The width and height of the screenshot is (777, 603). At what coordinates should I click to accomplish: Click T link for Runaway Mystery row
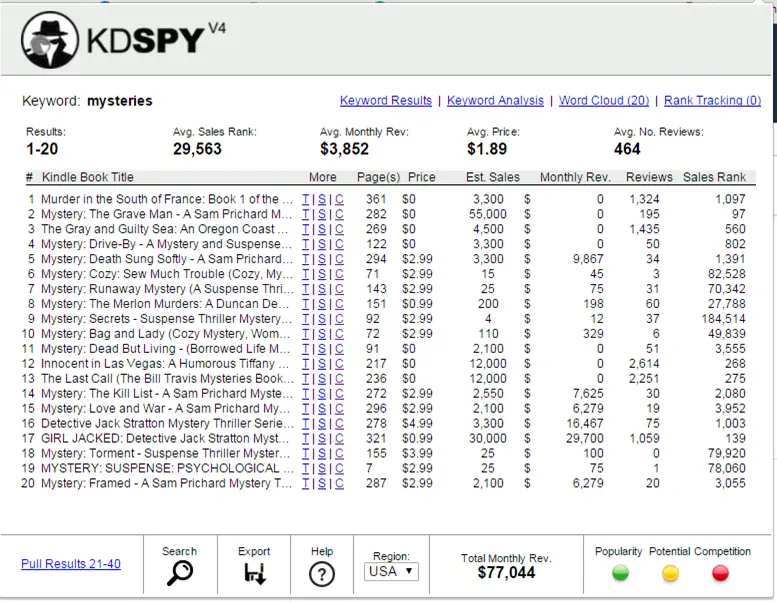(305, 289)
